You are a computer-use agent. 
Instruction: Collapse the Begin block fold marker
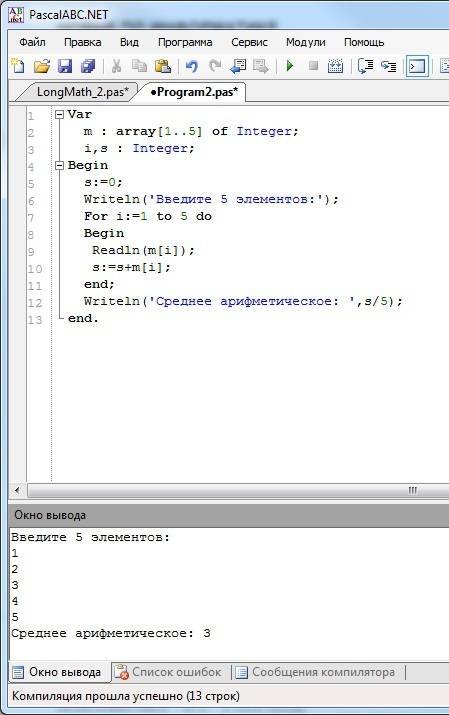[59, 166]
